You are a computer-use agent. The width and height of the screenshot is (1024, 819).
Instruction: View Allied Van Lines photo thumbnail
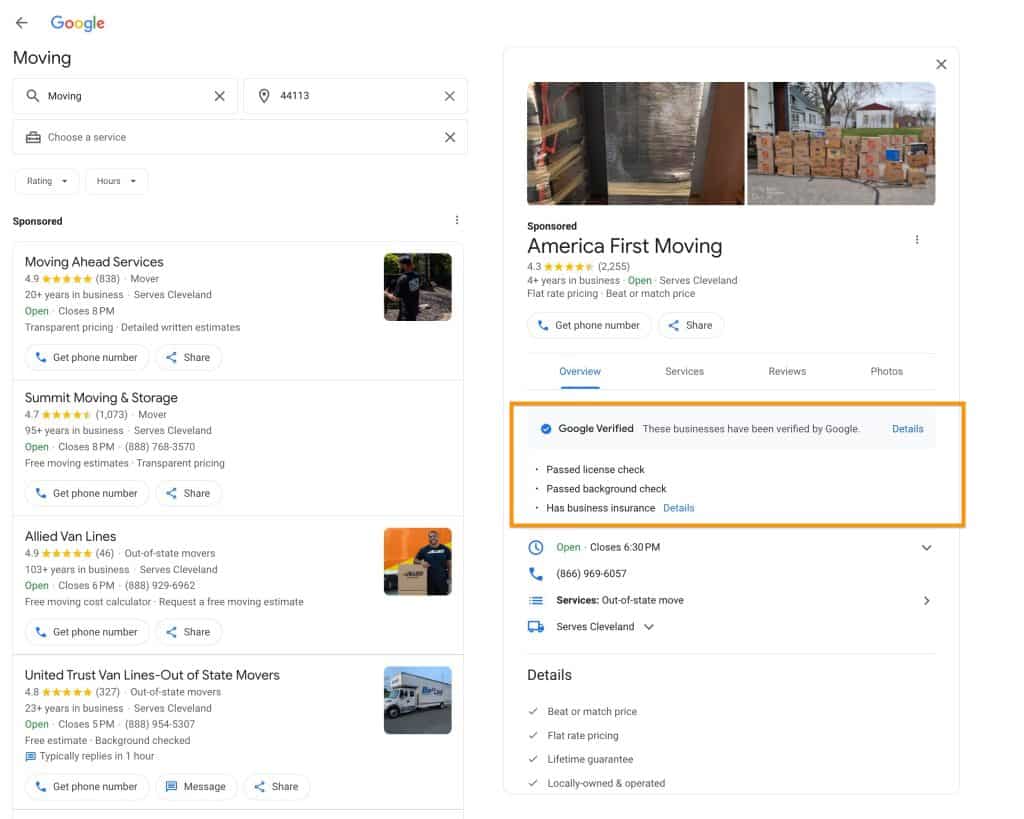tap(417, 562)
